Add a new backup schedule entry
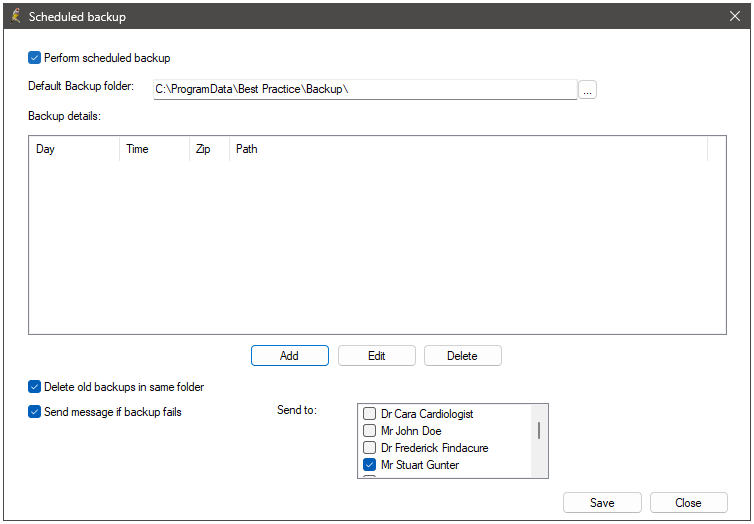Viewport: 754px width, 524px height. coord(290,356)
